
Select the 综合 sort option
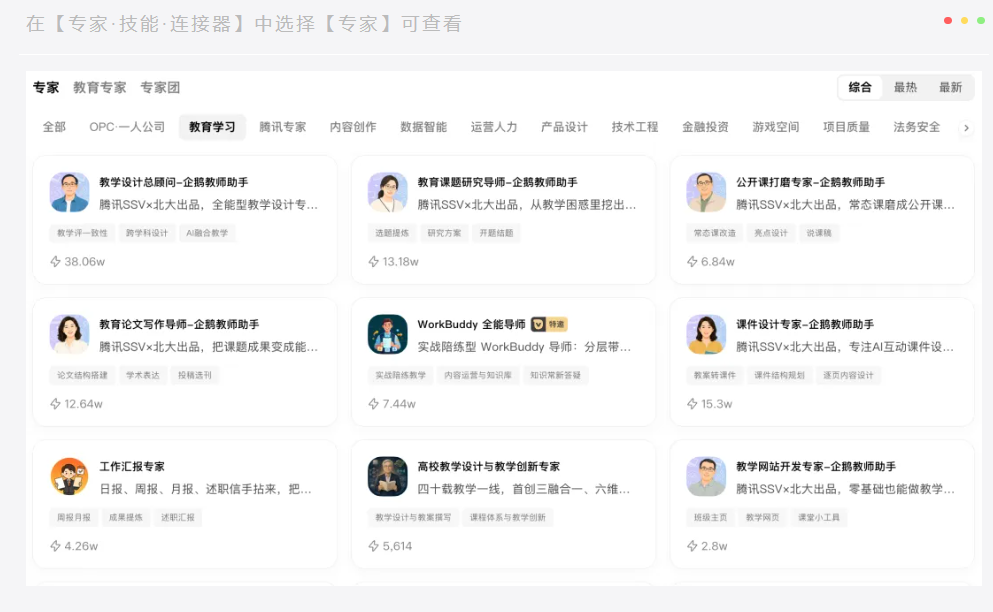click(860, 87)
